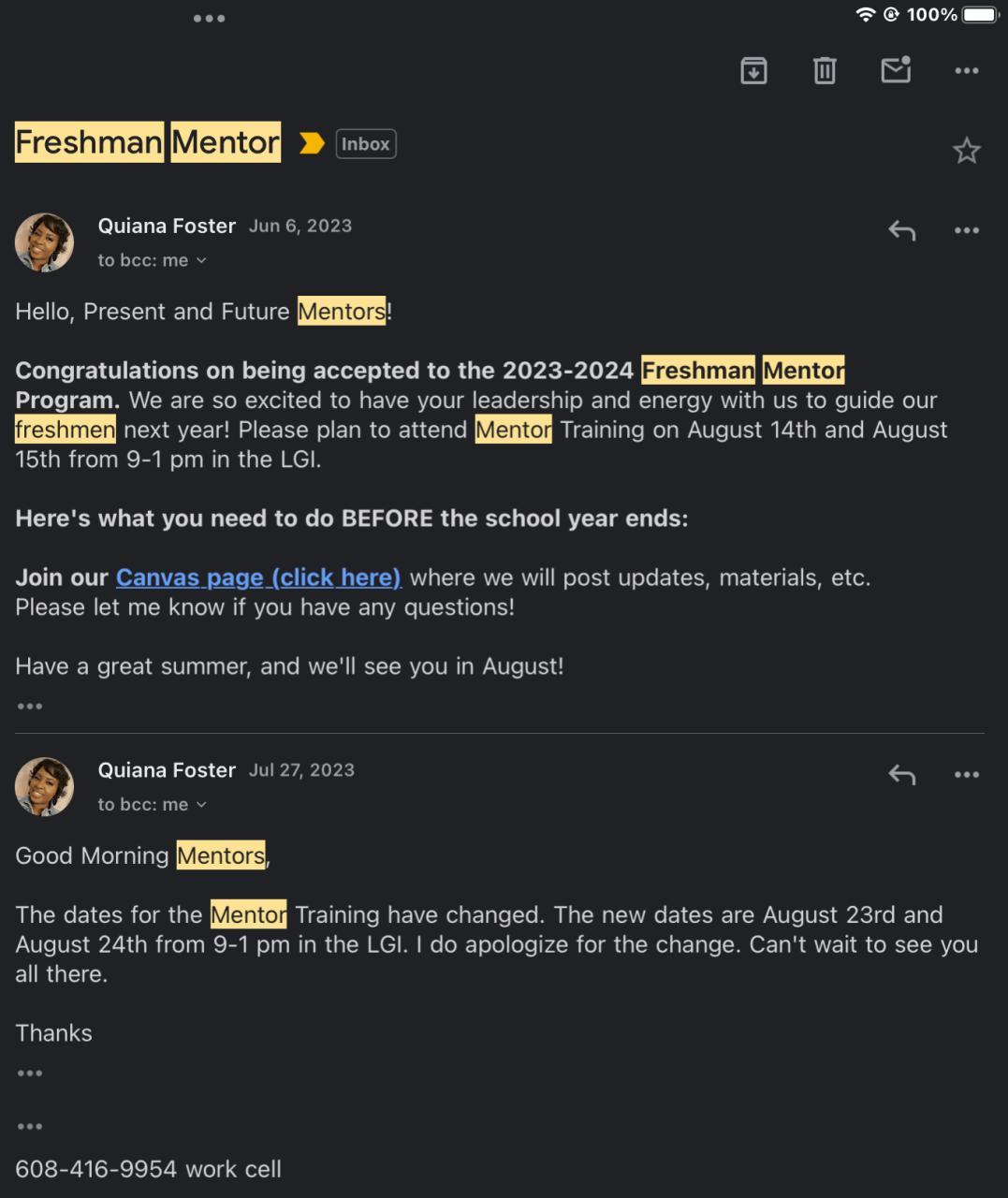Mark conversation as unread
This screenshot has width=1008, height=1198.
896,70
